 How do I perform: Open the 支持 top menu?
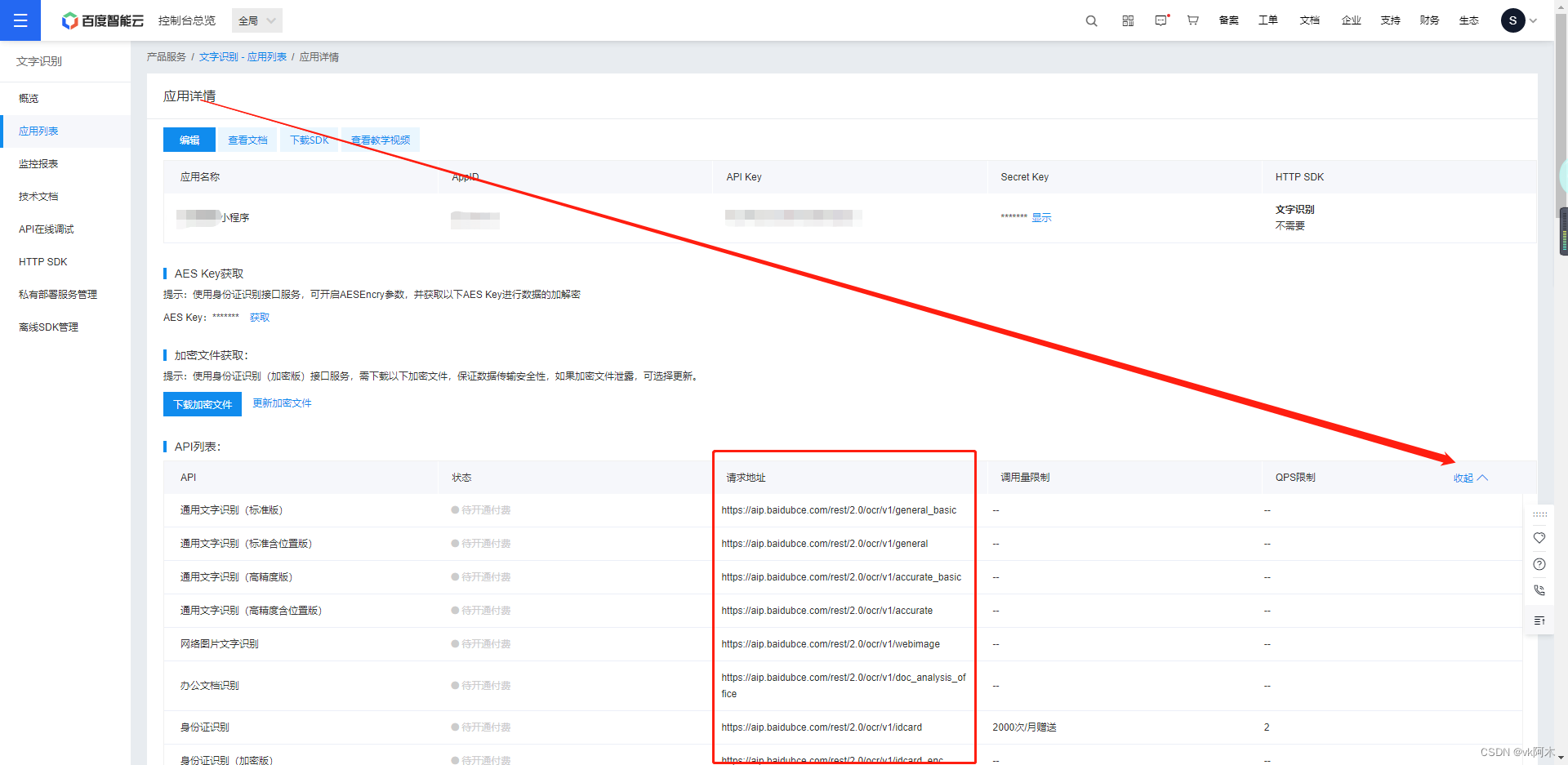1390,20
